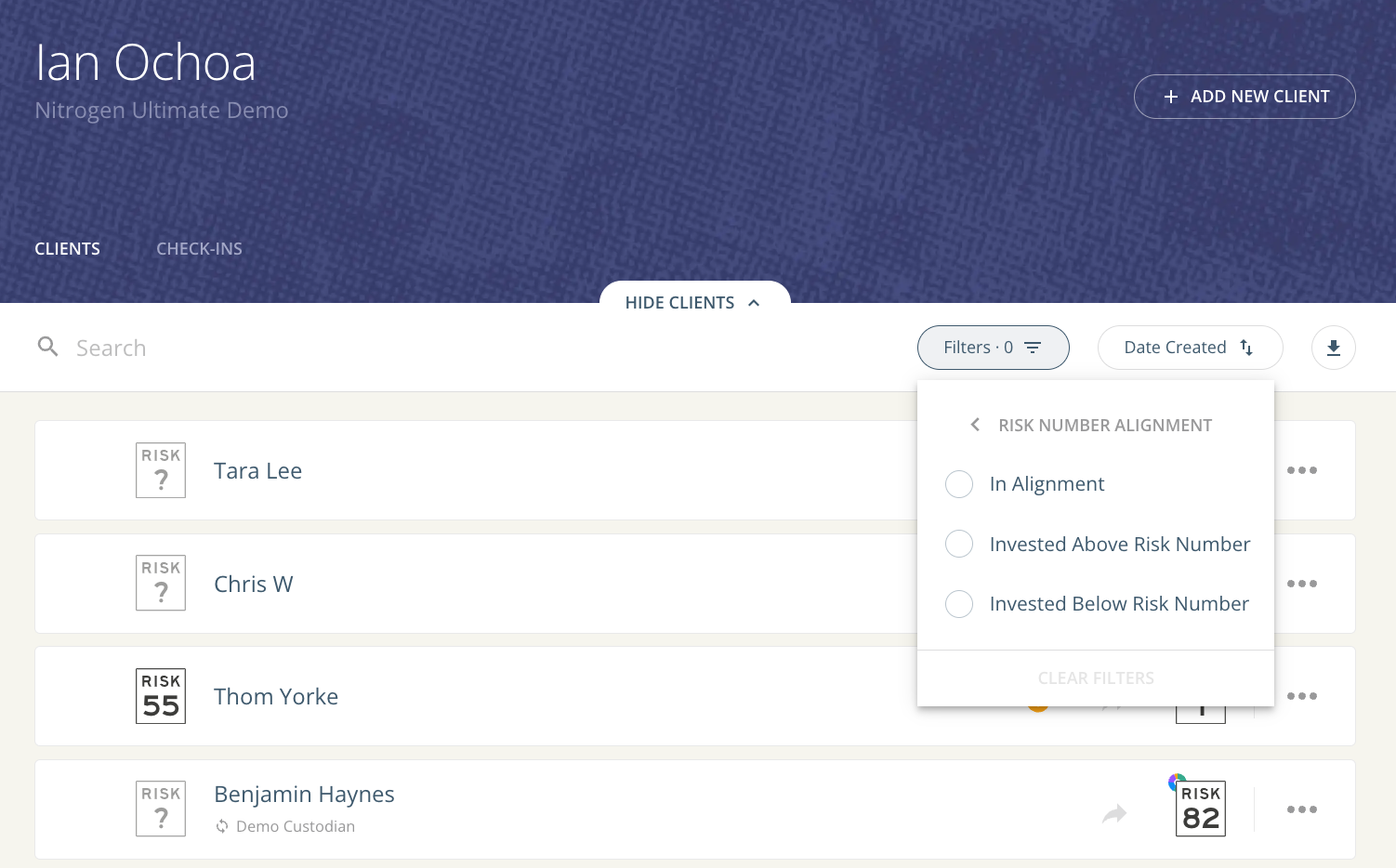Select the Clients tab
The height and width of the screenshot is (868, 1396).
coord(67,249)
